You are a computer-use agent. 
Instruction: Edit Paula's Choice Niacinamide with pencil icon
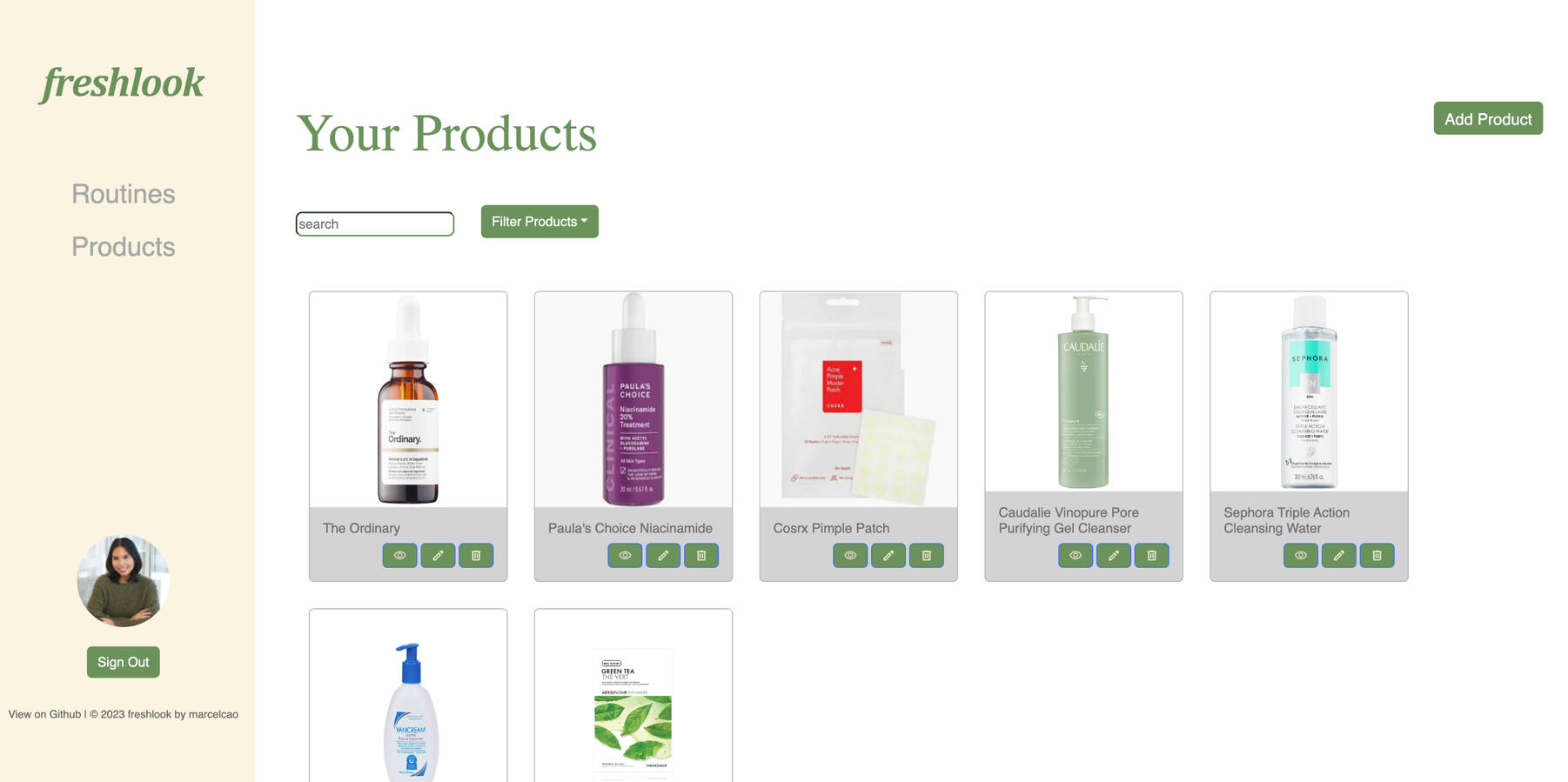point(663,556)
